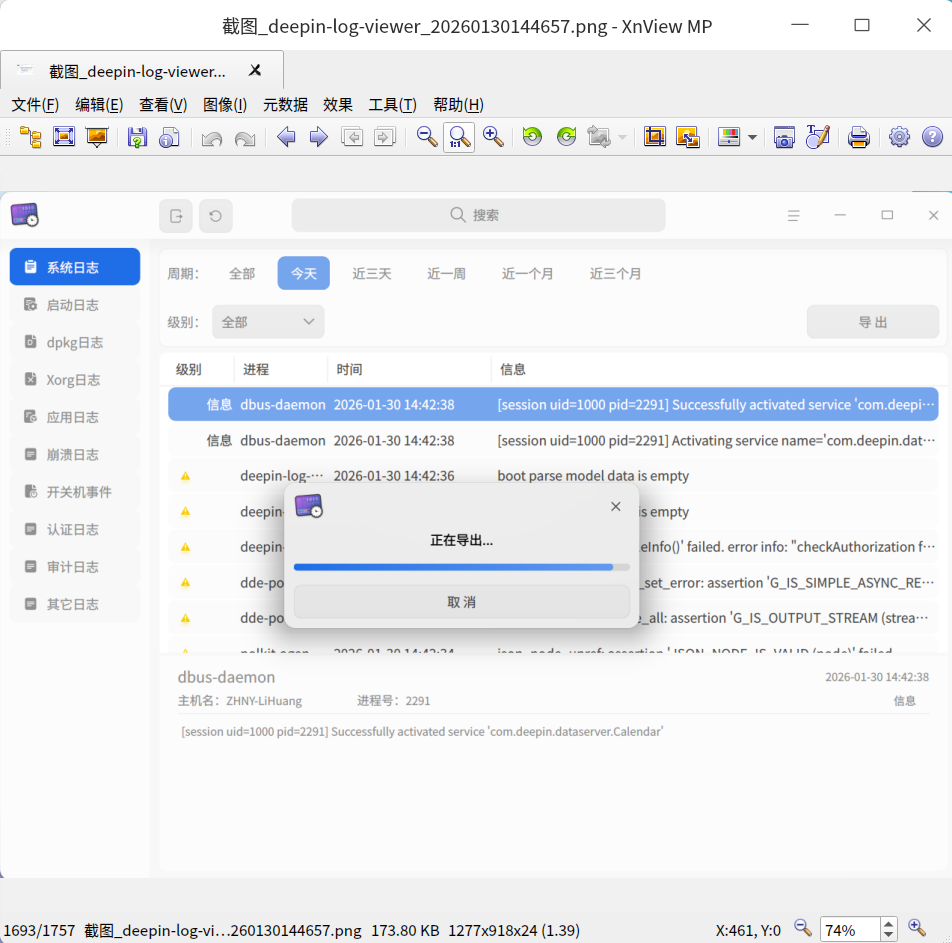Viewport: 952px width, 943px height.
Task: Open the 元数据 menu
Action: (285, 104)
